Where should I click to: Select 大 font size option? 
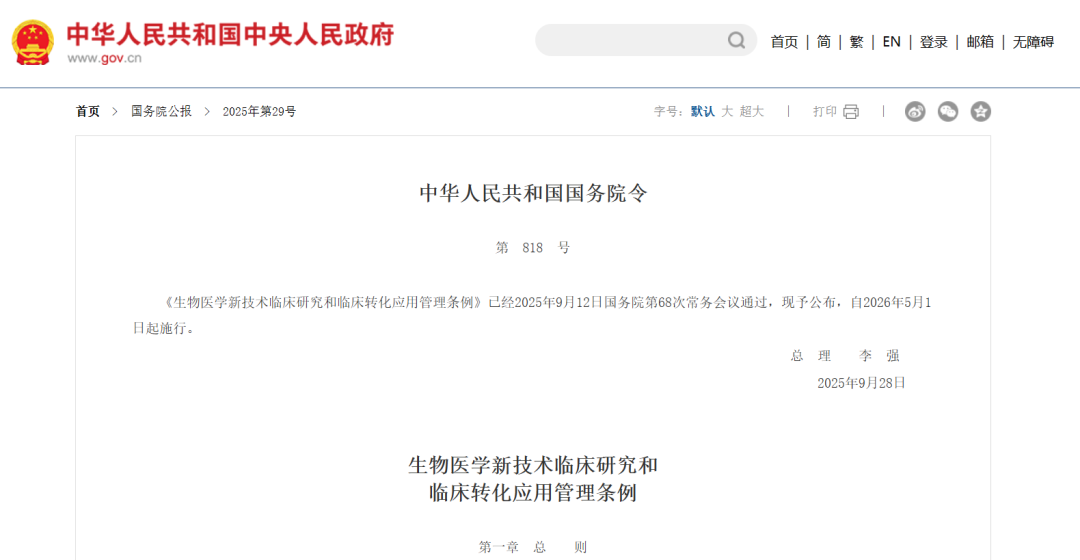727,112
